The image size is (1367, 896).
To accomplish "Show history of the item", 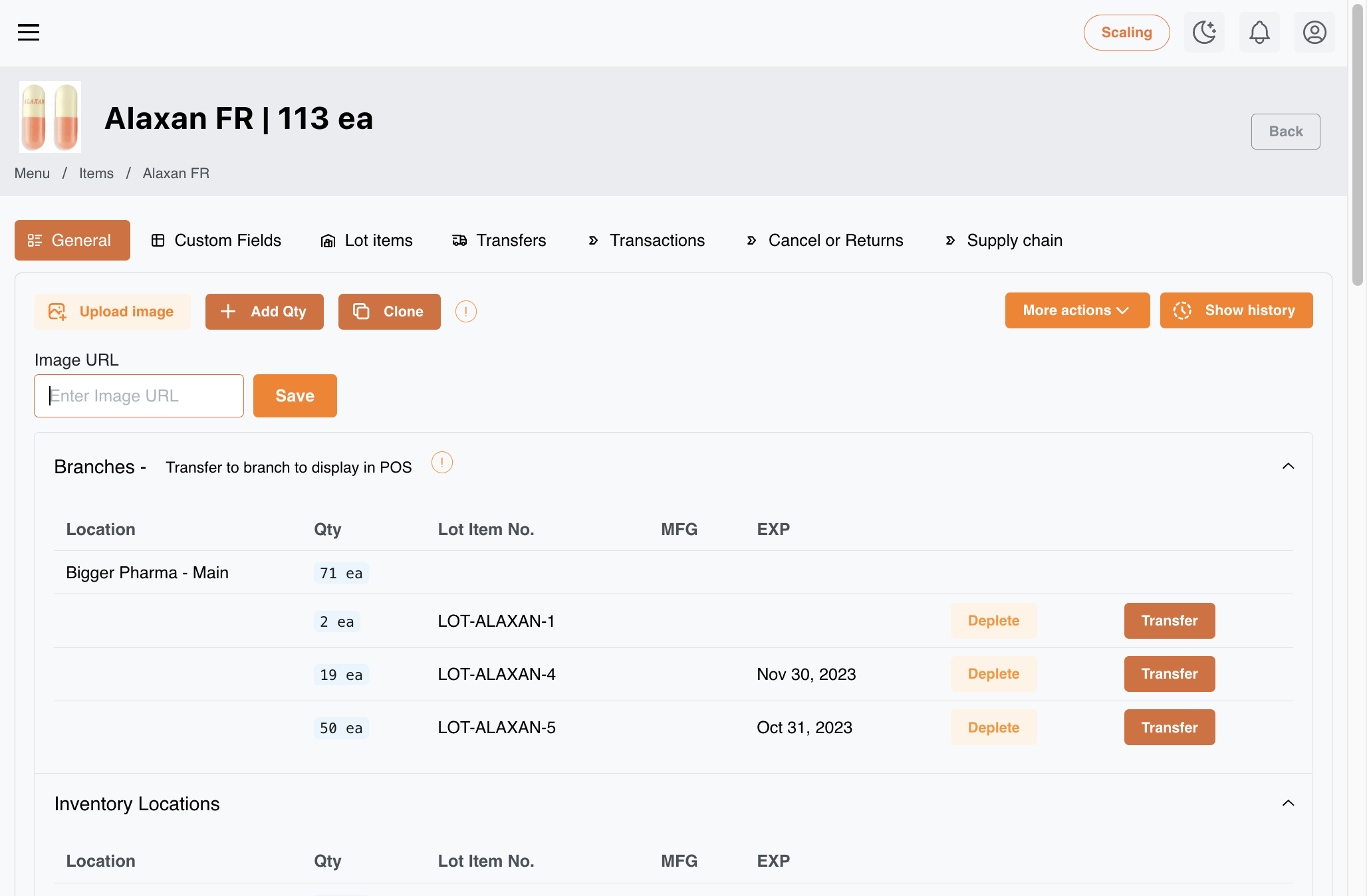I will [x=1236, y=310].
